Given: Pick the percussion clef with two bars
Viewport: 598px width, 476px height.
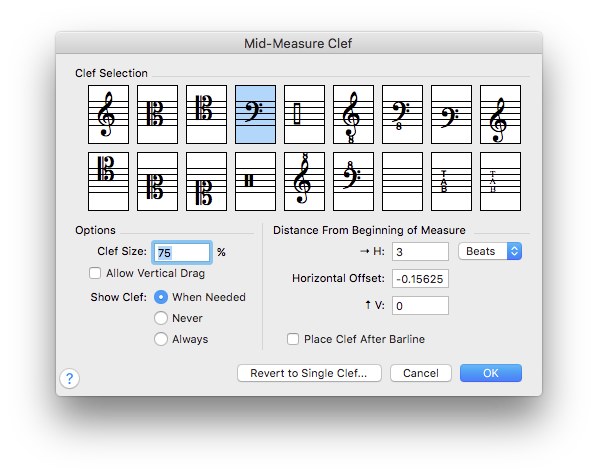Looking at the screenshot, I should pyautogui.click(x=256, y=181).
